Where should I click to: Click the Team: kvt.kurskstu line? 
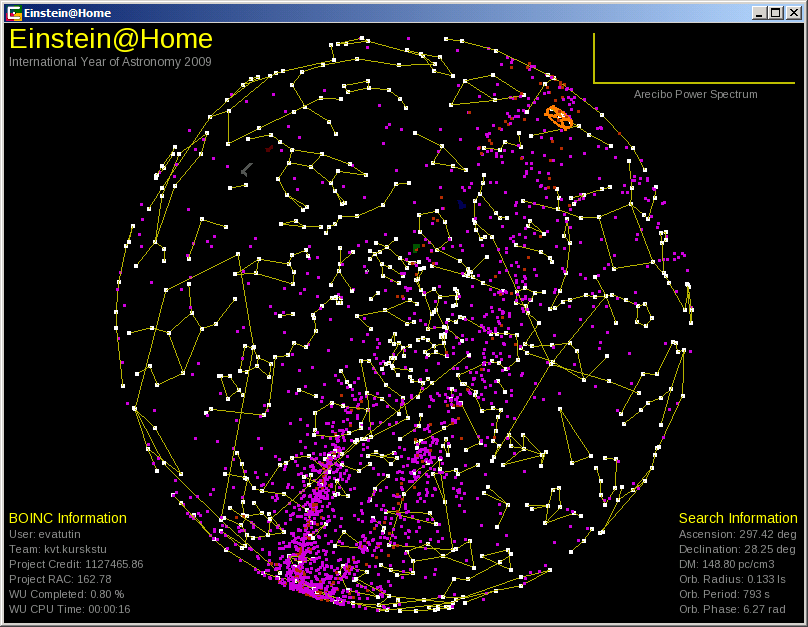click(58, 549)
